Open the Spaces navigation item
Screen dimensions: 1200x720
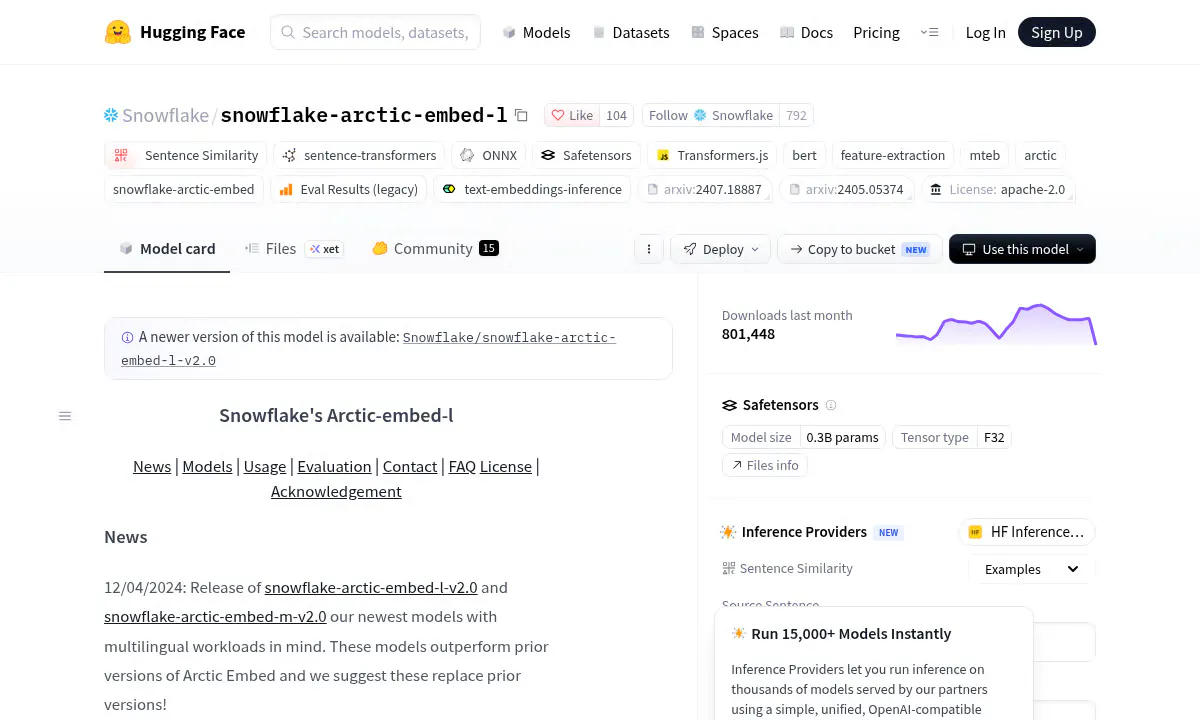[725, 32]
